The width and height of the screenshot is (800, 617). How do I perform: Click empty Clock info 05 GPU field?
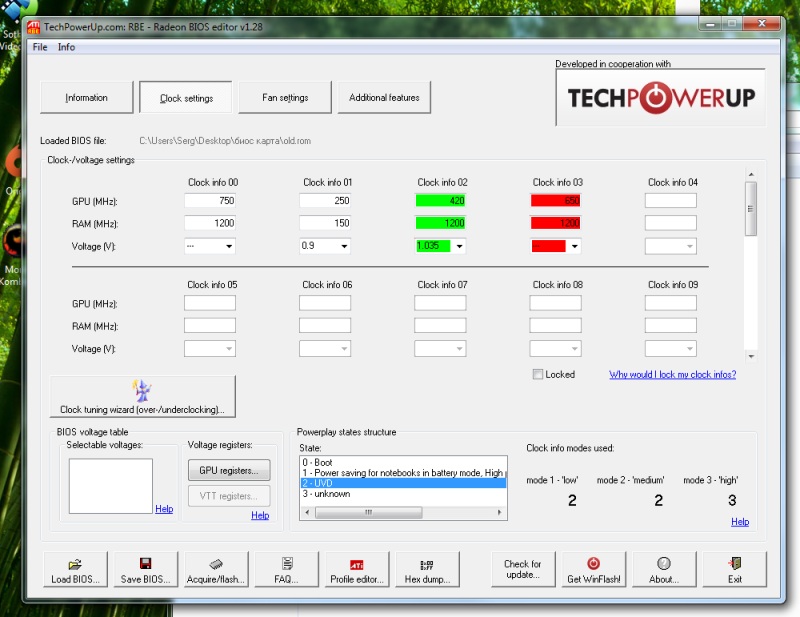coord(210,303)
